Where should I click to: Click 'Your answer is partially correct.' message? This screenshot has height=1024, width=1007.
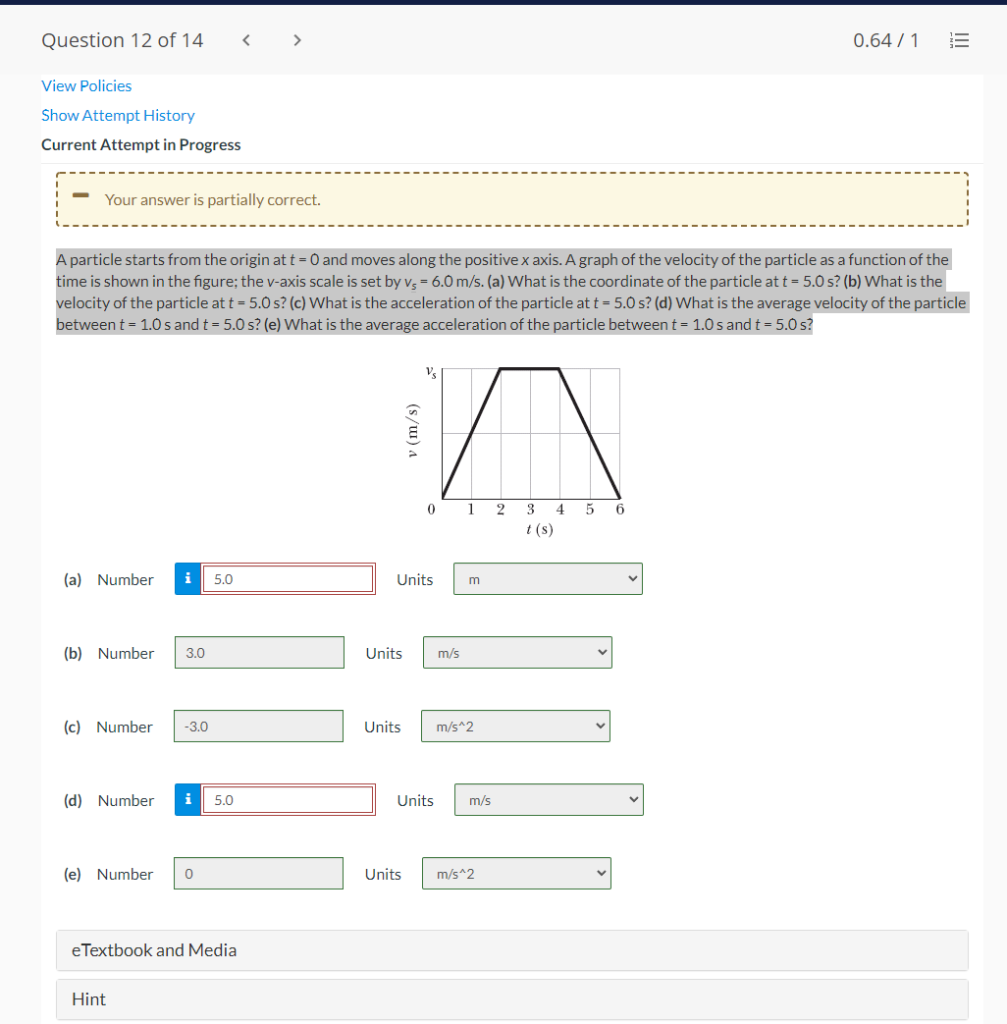click(212, 199)
